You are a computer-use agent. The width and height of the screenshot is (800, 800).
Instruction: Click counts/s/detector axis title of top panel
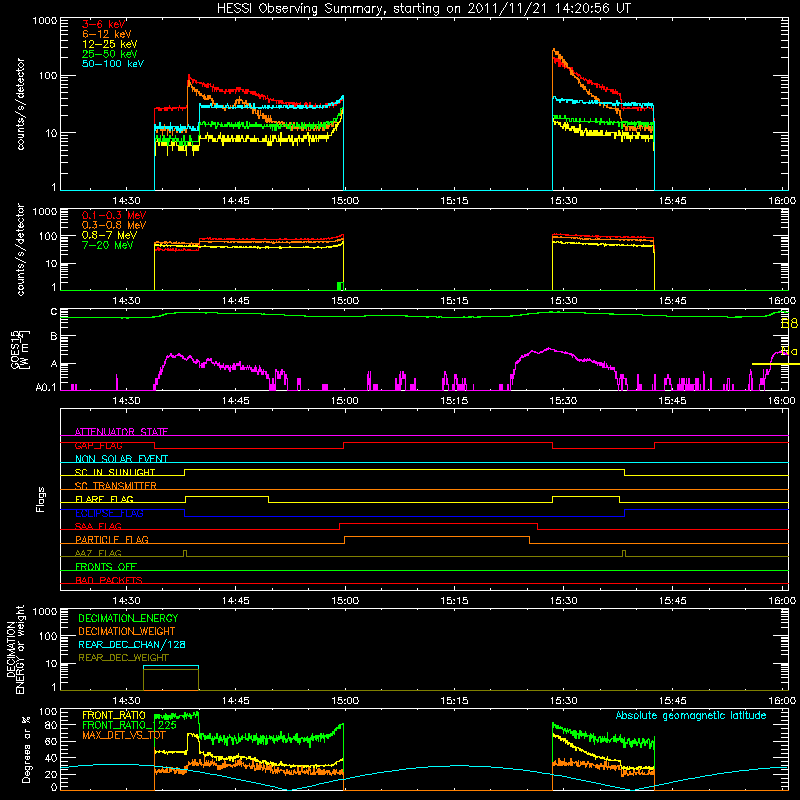(20, 104)
